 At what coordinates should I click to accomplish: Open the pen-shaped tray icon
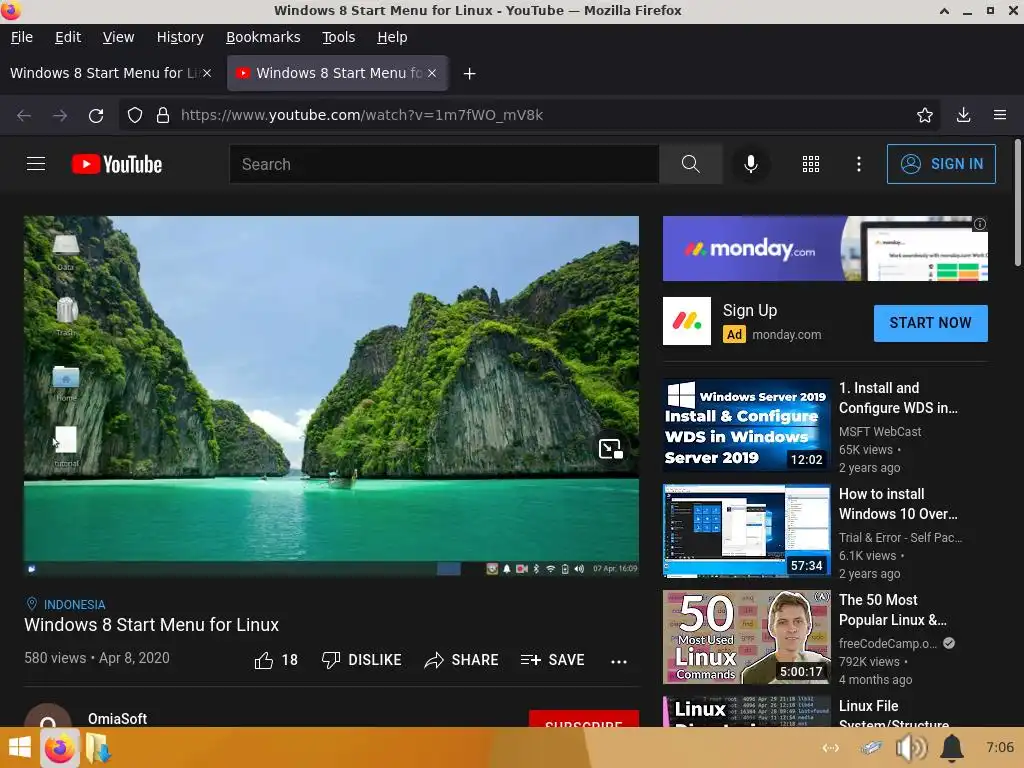[x=871, y=748]
